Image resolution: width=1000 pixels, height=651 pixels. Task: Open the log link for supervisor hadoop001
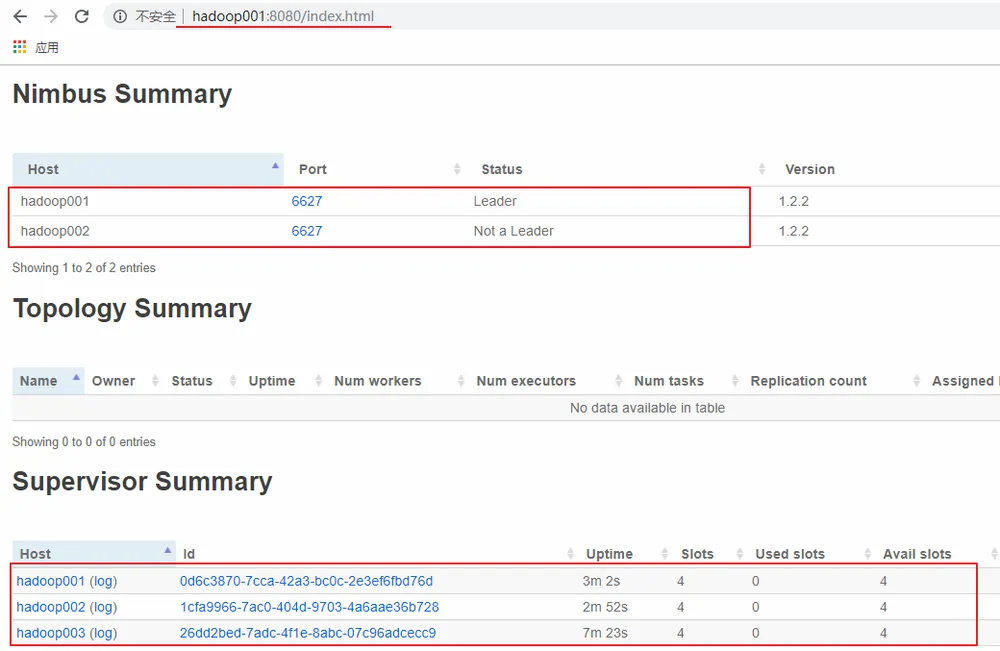pyautogui.click(x=103, y=581)
